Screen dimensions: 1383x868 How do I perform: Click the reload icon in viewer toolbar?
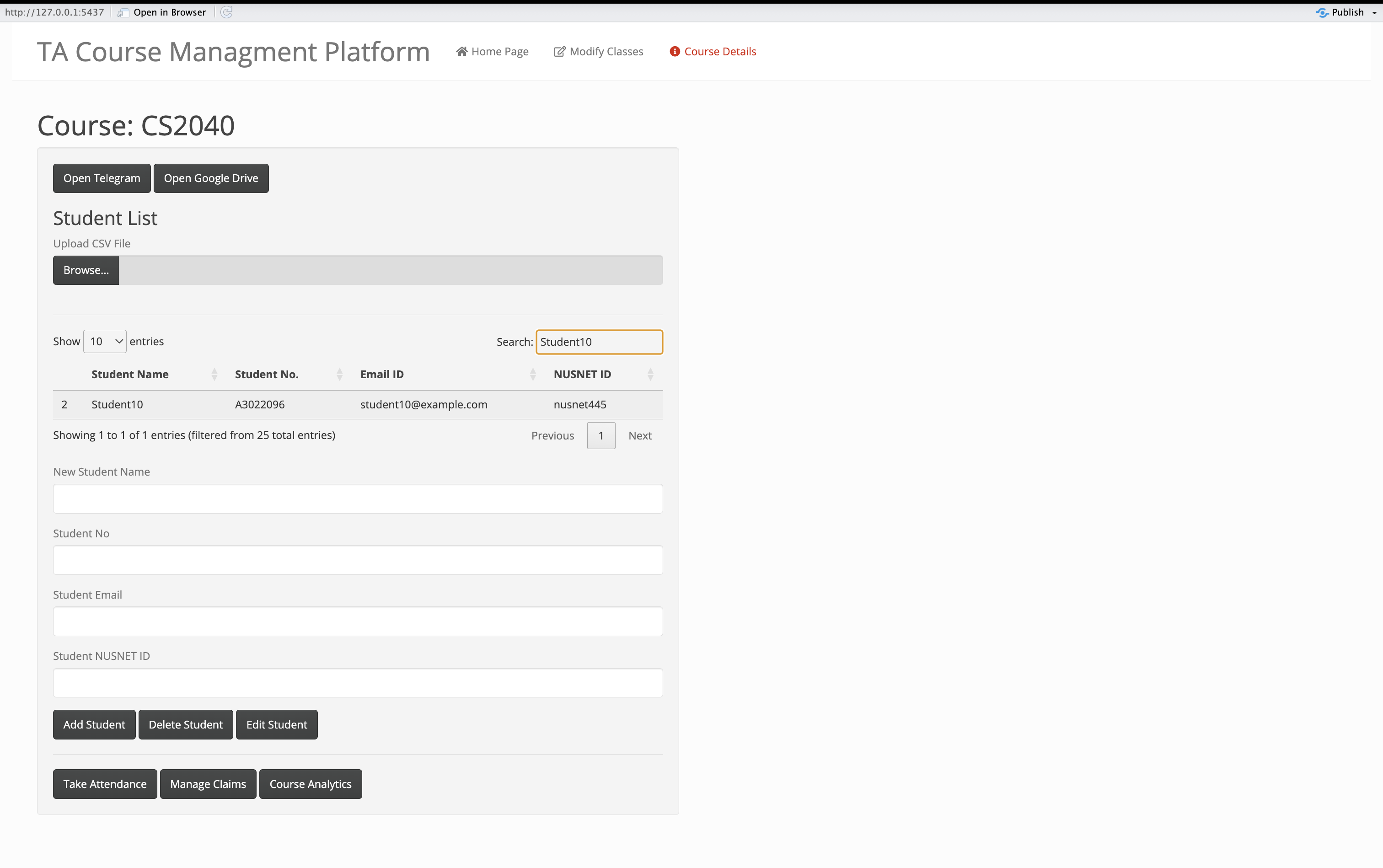(x=226, y=12)
